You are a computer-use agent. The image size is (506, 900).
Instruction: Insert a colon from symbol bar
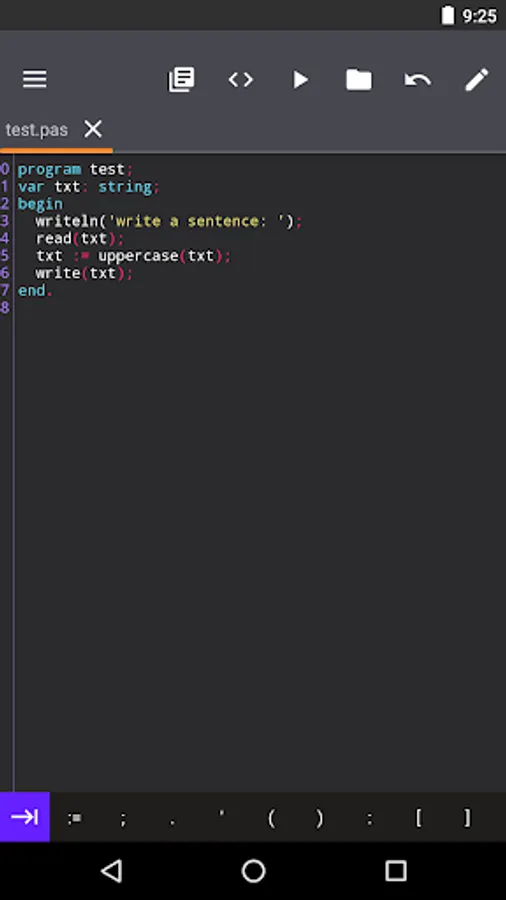coord(369,818)
